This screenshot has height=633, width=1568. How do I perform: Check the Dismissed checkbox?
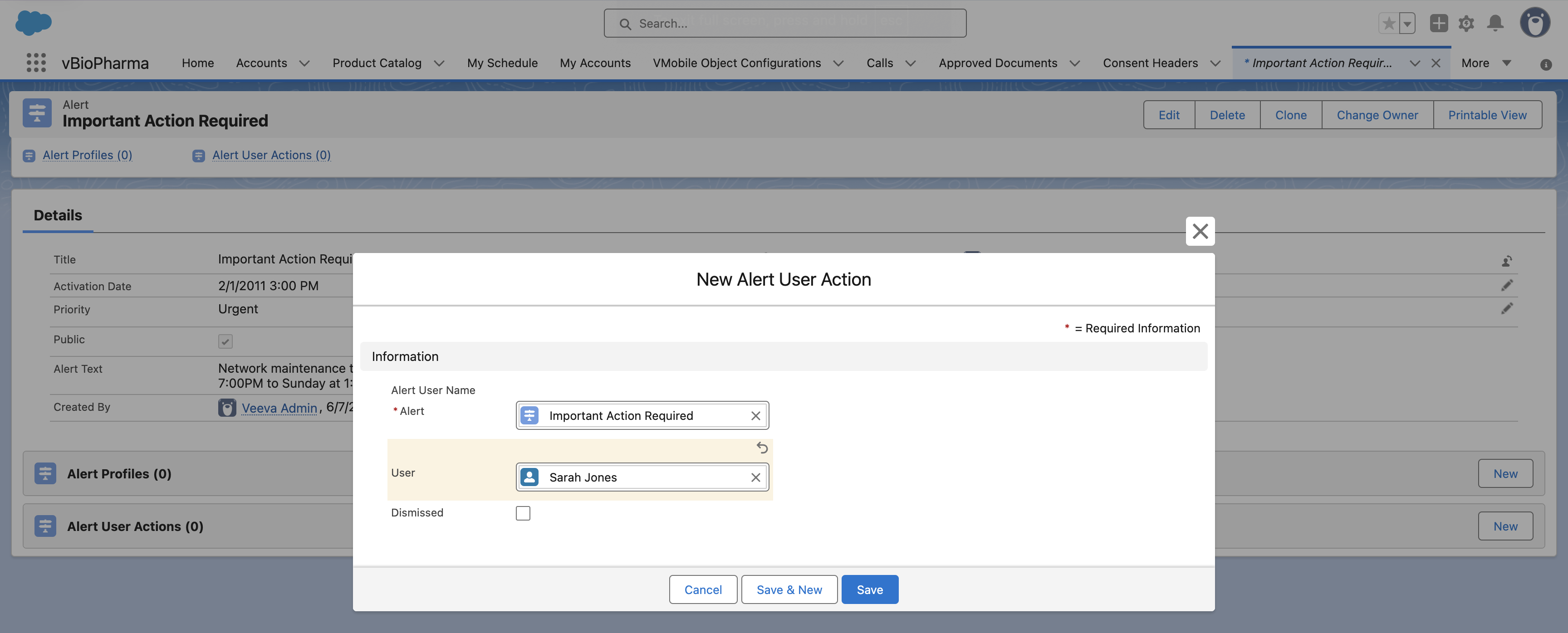[523, 513]
